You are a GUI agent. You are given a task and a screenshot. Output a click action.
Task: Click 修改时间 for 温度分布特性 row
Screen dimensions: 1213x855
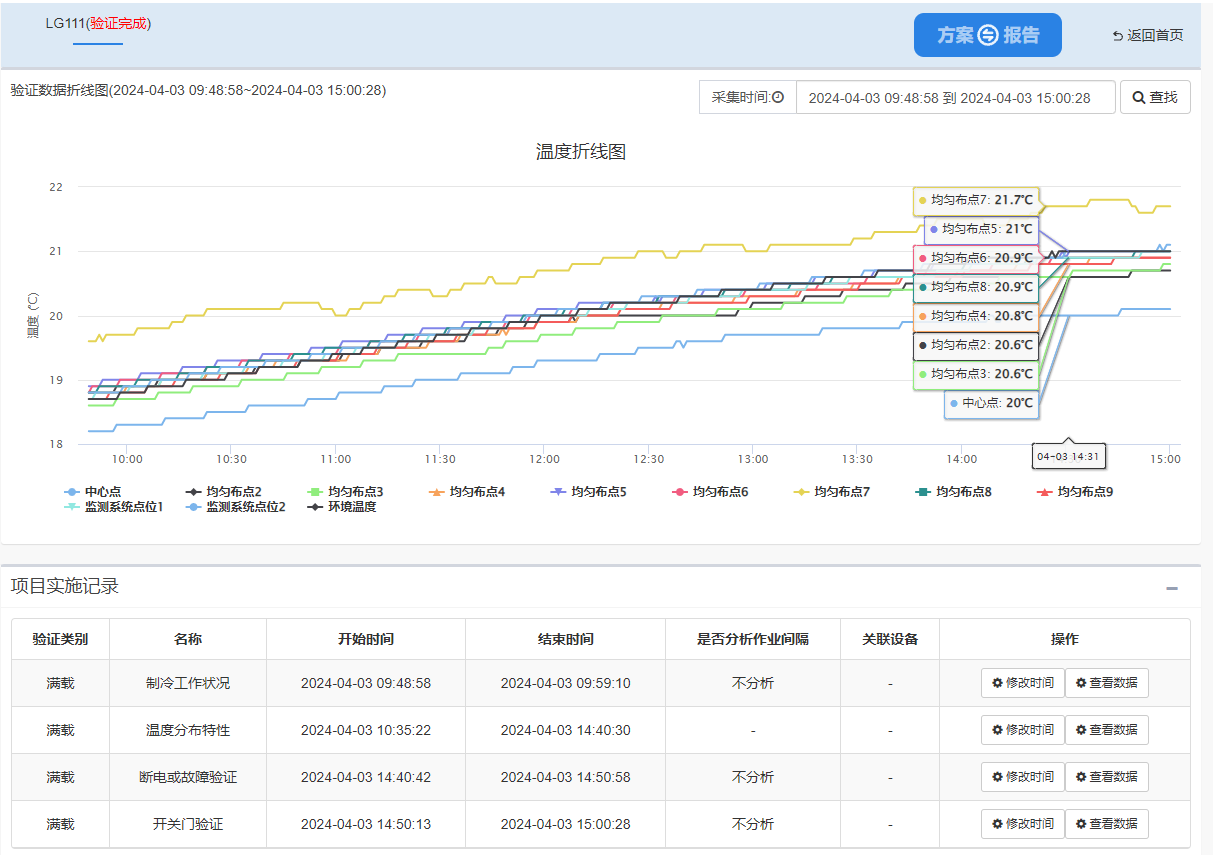(1022, 730)
